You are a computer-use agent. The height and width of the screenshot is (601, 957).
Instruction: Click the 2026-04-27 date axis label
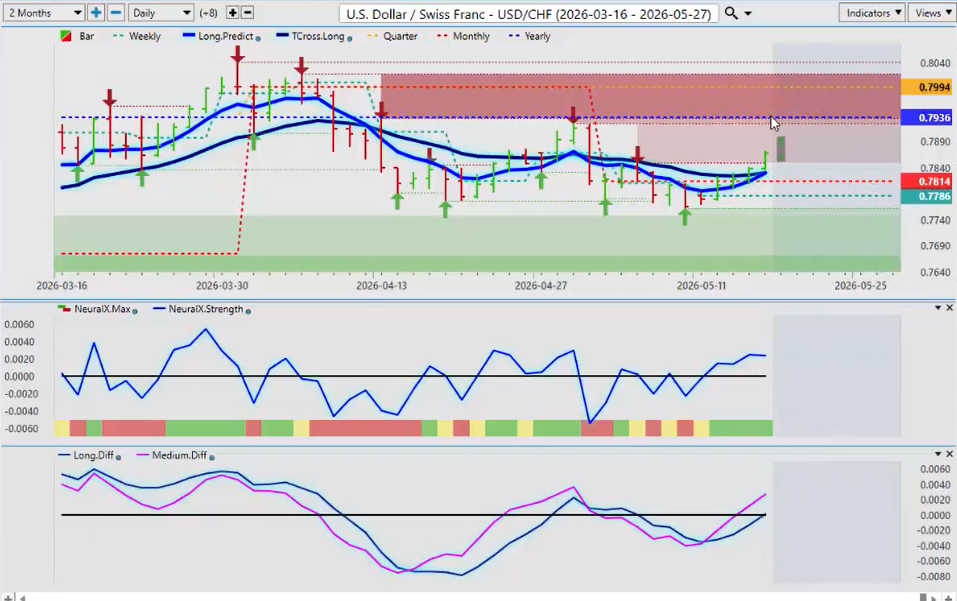540,286
